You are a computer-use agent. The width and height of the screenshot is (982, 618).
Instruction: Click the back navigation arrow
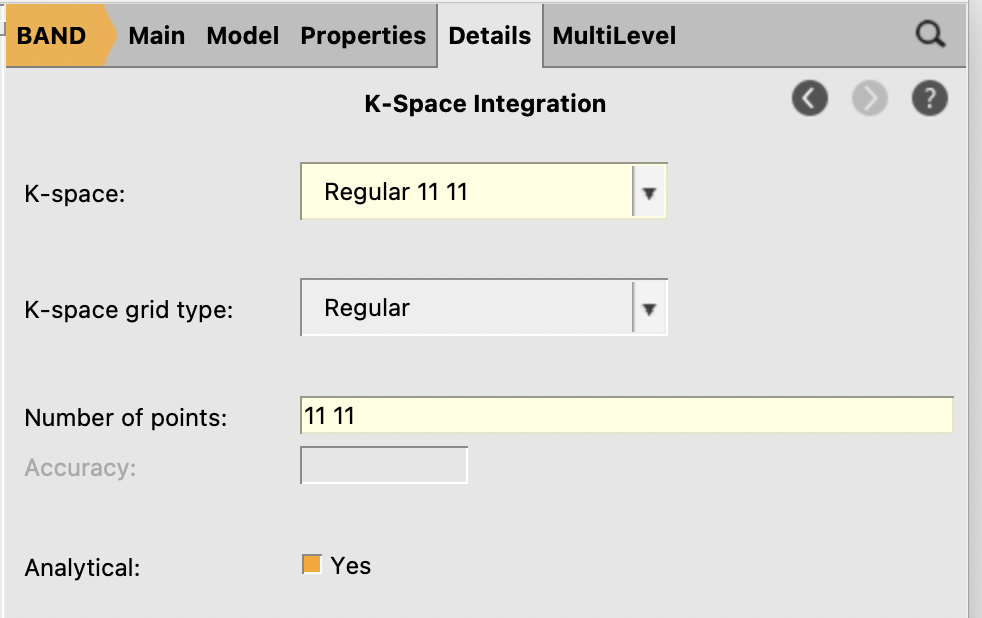tap(810, 99)
